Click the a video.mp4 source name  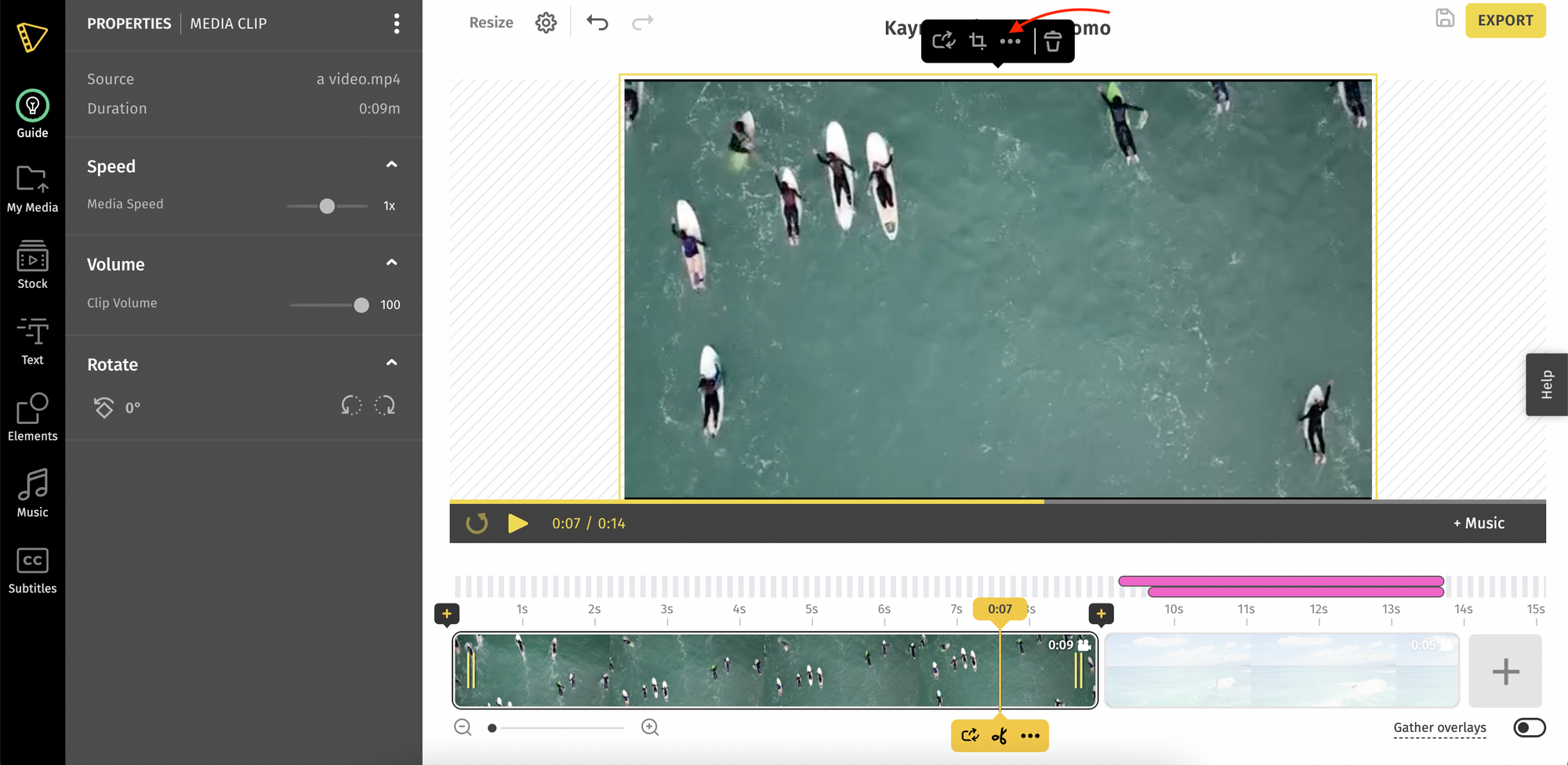[x=358, y=79]
